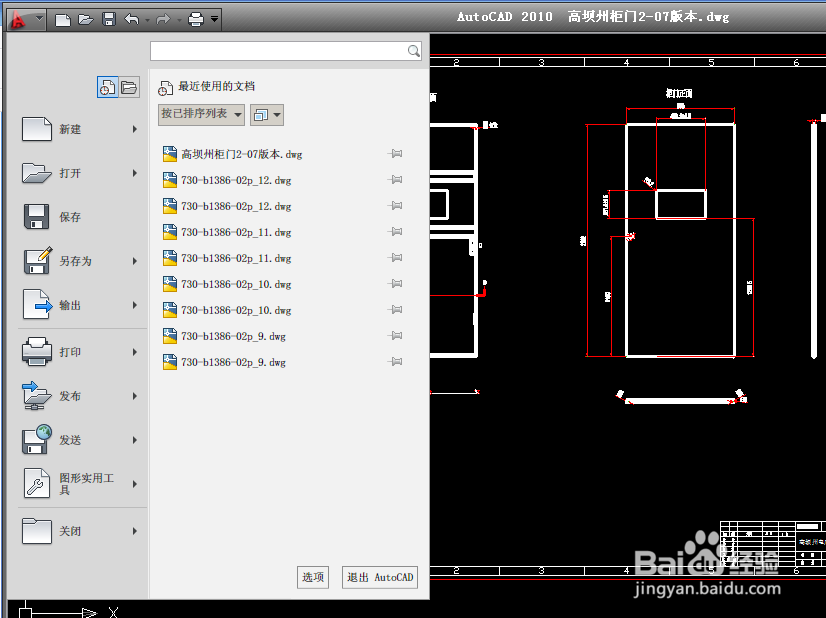The image size is (826, 618).
Task: Select the 新建 menu item
Action: 79,129
